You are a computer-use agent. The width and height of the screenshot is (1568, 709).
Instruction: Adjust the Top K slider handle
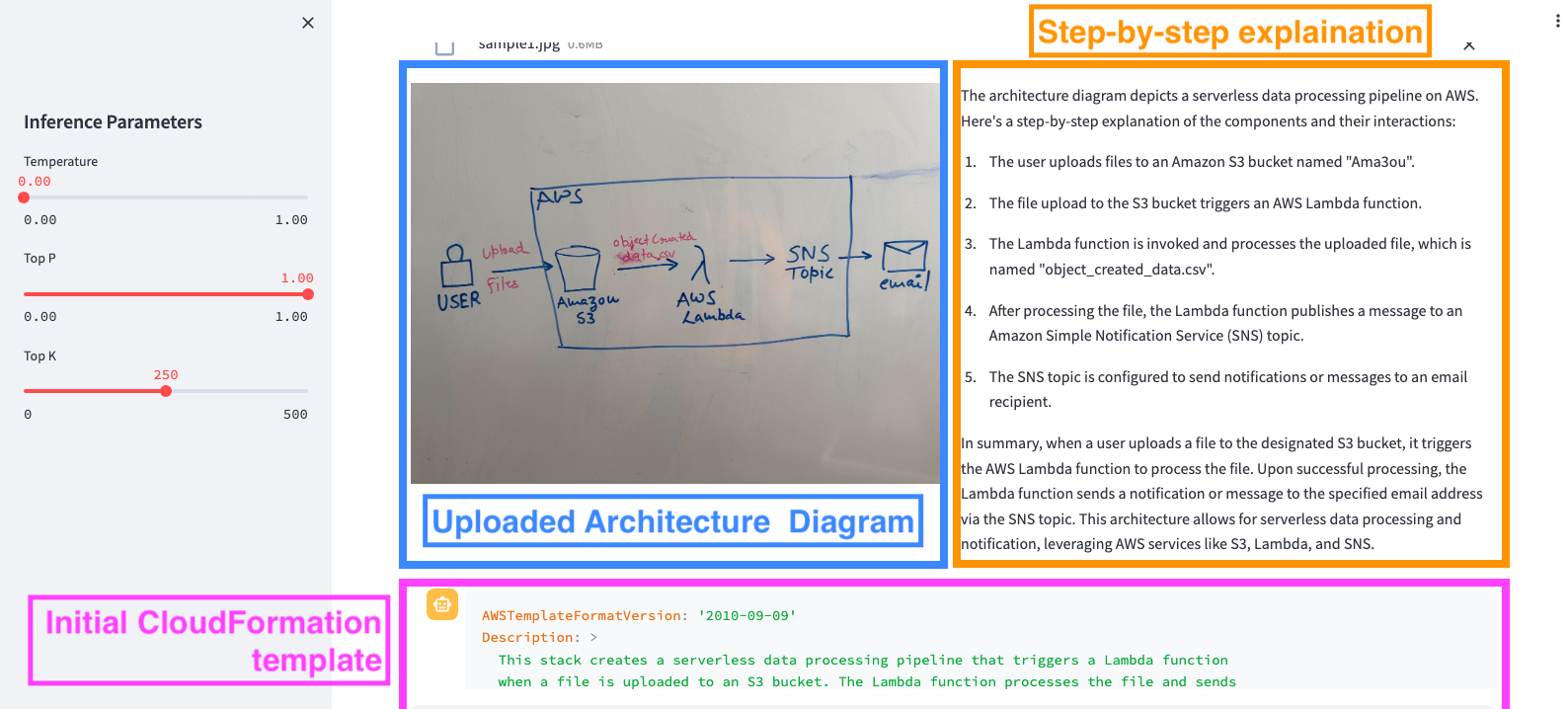(x=166, y=391)
